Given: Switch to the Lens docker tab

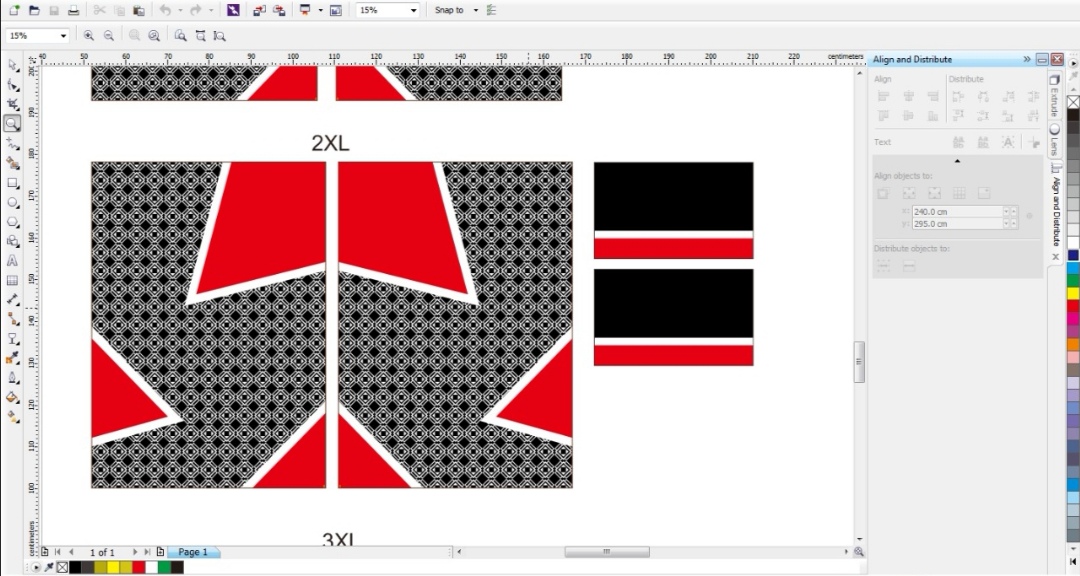Looking at the screenshot, I should coord(1054,142).
